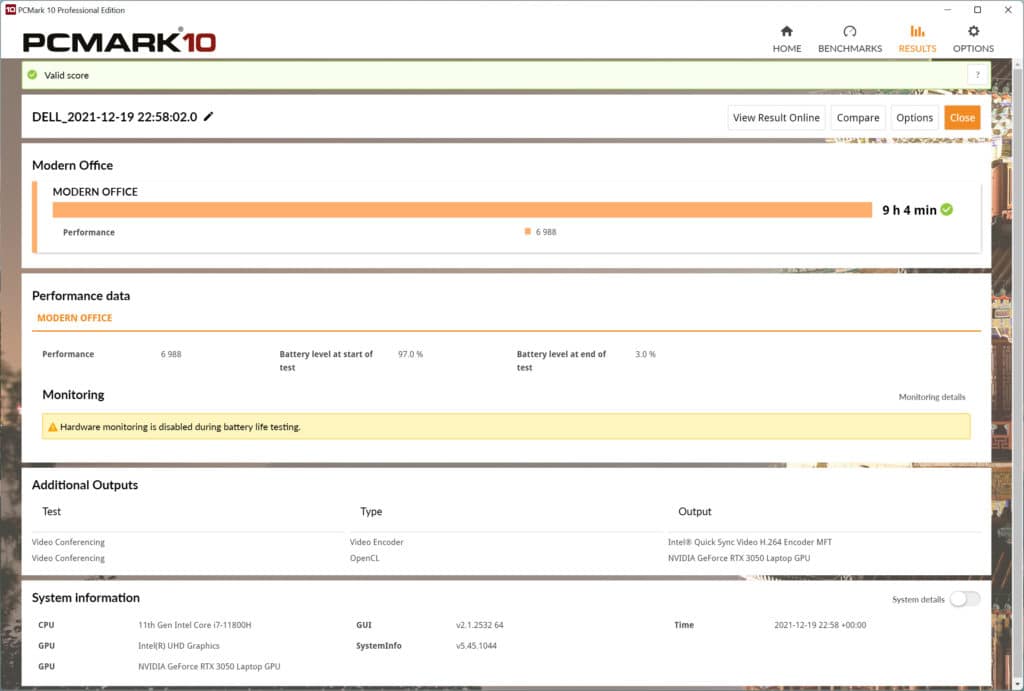Select the MODERN OFFICE performance data tab
Screen dimensions: 1024x691
pos(75,318)
